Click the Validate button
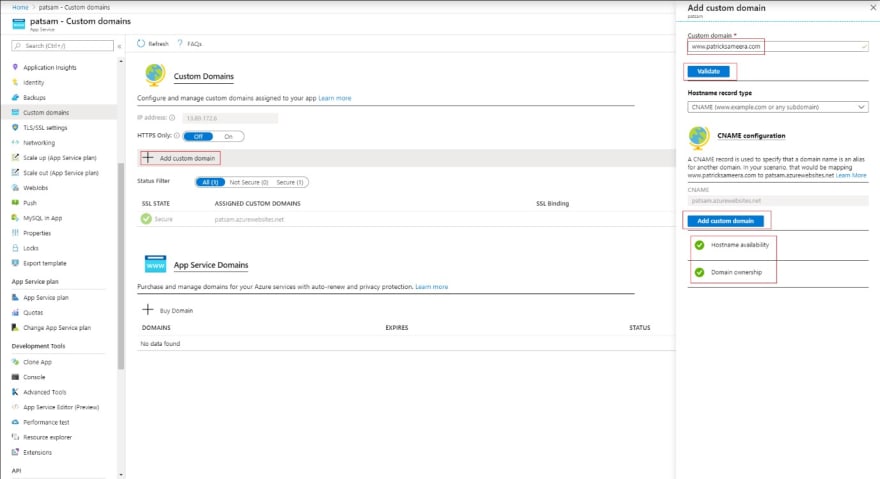880x479 pixels. pyautogui.click(x=708, y=71)
